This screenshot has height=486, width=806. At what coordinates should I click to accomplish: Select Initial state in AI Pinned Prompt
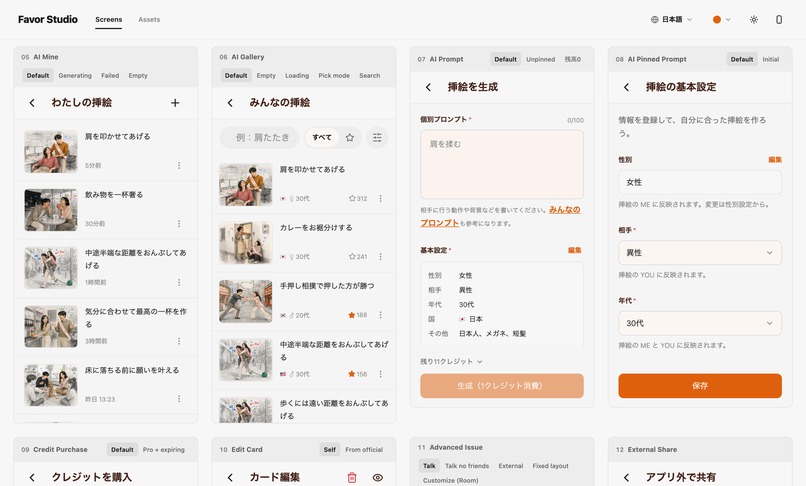771,60
